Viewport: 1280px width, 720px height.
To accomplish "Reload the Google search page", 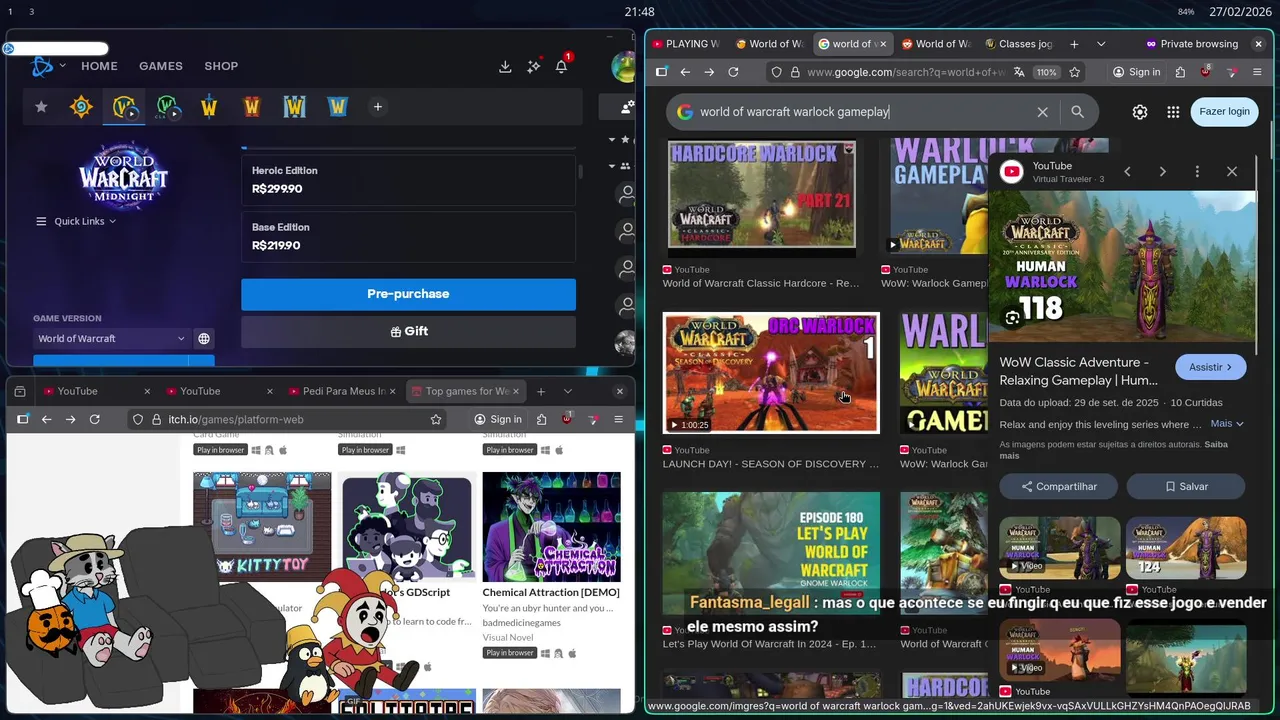I will tap(733, 72).
